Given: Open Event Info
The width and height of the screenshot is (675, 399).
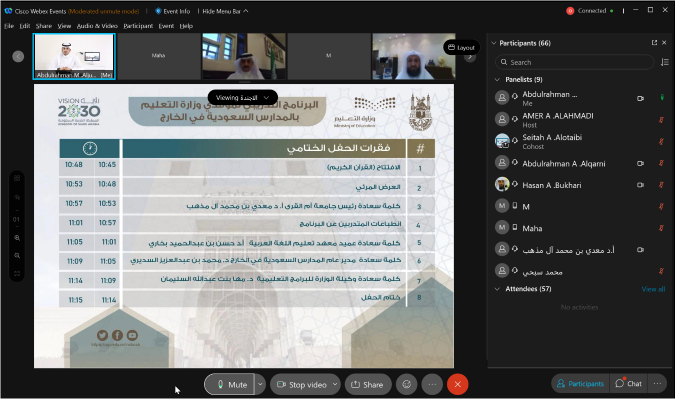Looking at the screenshot, I should tap(173, 11).
